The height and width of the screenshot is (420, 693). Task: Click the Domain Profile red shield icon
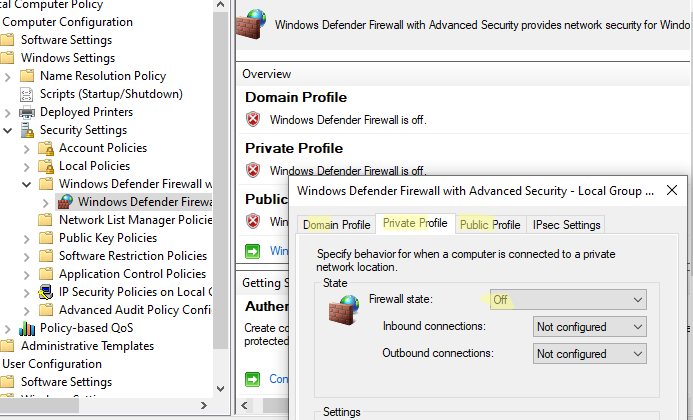253,119
